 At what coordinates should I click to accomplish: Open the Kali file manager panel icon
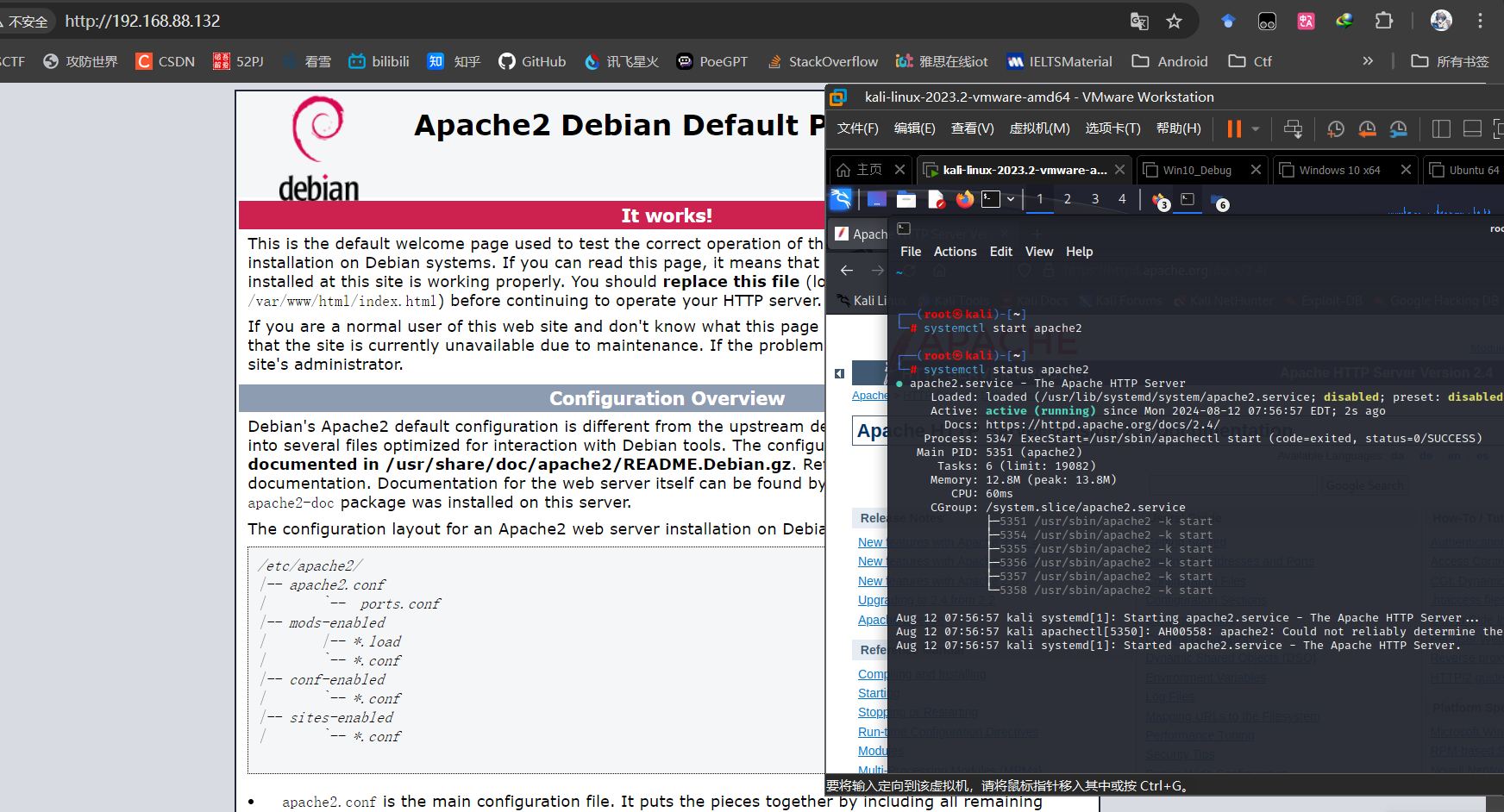point(906,199)
